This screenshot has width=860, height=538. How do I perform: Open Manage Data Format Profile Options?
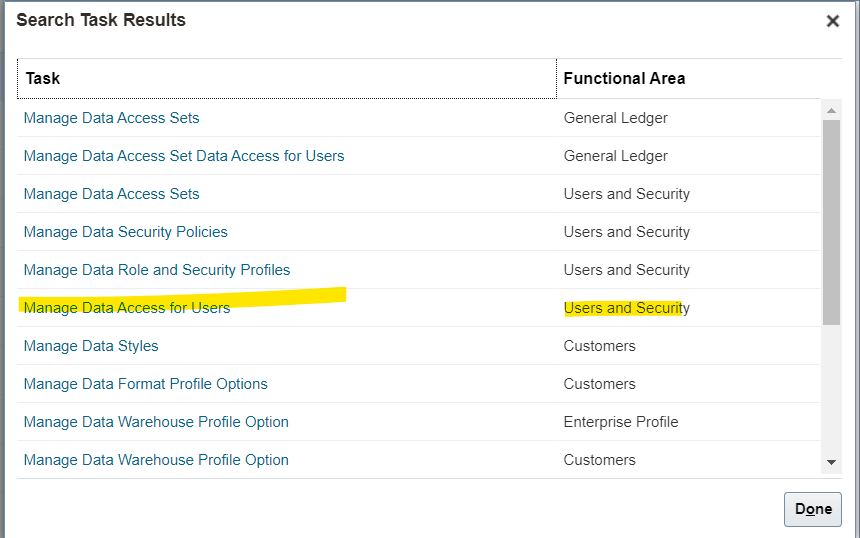pyautogui.click(x=145, y=384)
